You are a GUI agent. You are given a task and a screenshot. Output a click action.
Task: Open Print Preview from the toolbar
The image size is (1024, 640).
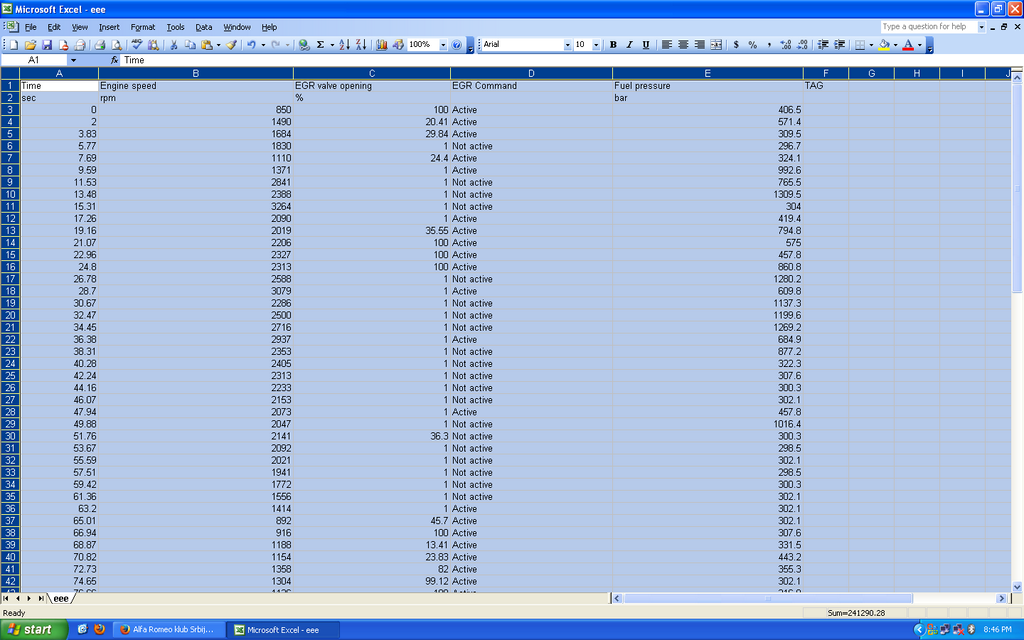tap(116, 44)
